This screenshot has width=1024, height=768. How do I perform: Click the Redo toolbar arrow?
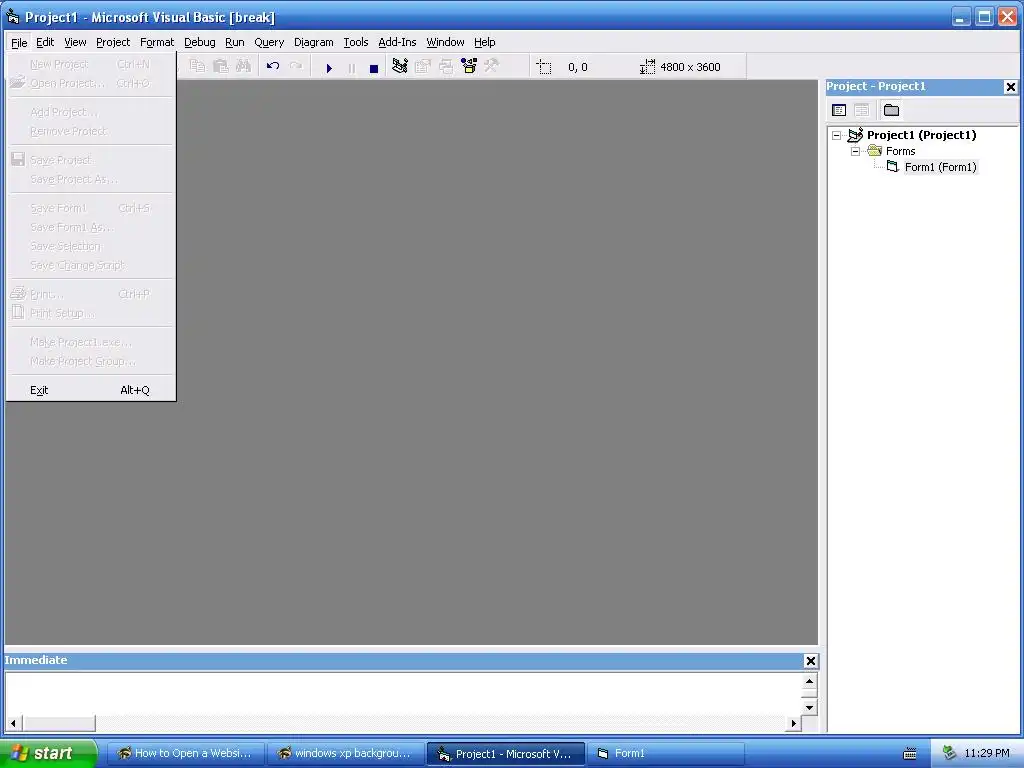pyautogui.click(x=296, y=66)
